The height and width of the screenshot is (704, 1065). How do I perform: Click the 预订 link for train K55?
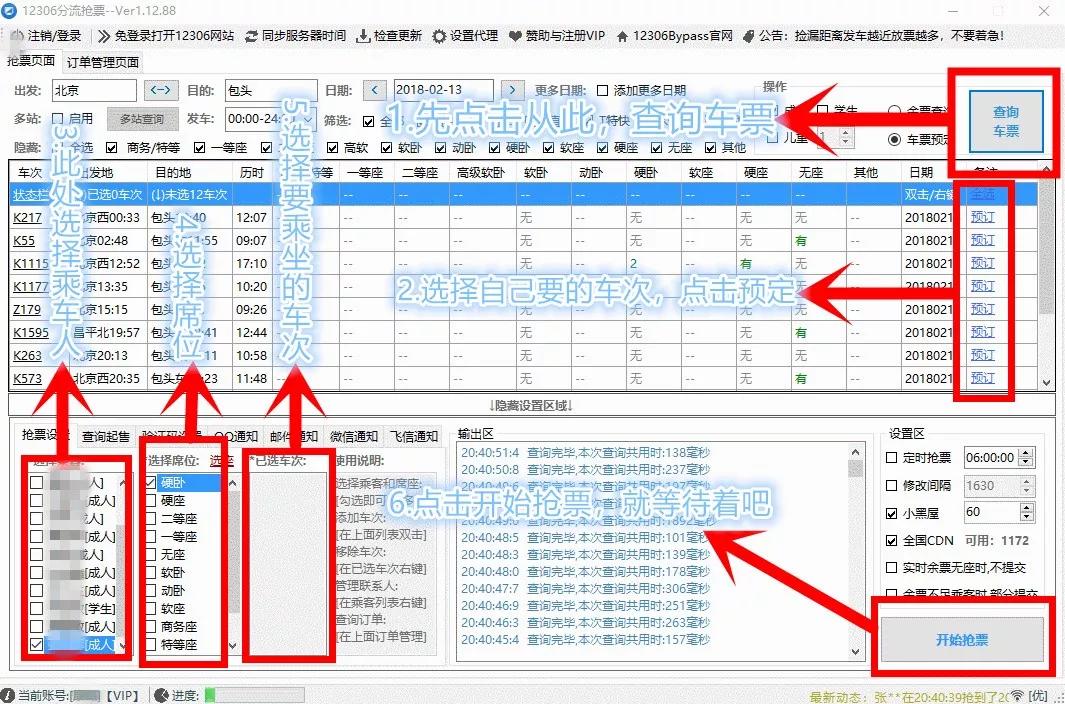982,240
